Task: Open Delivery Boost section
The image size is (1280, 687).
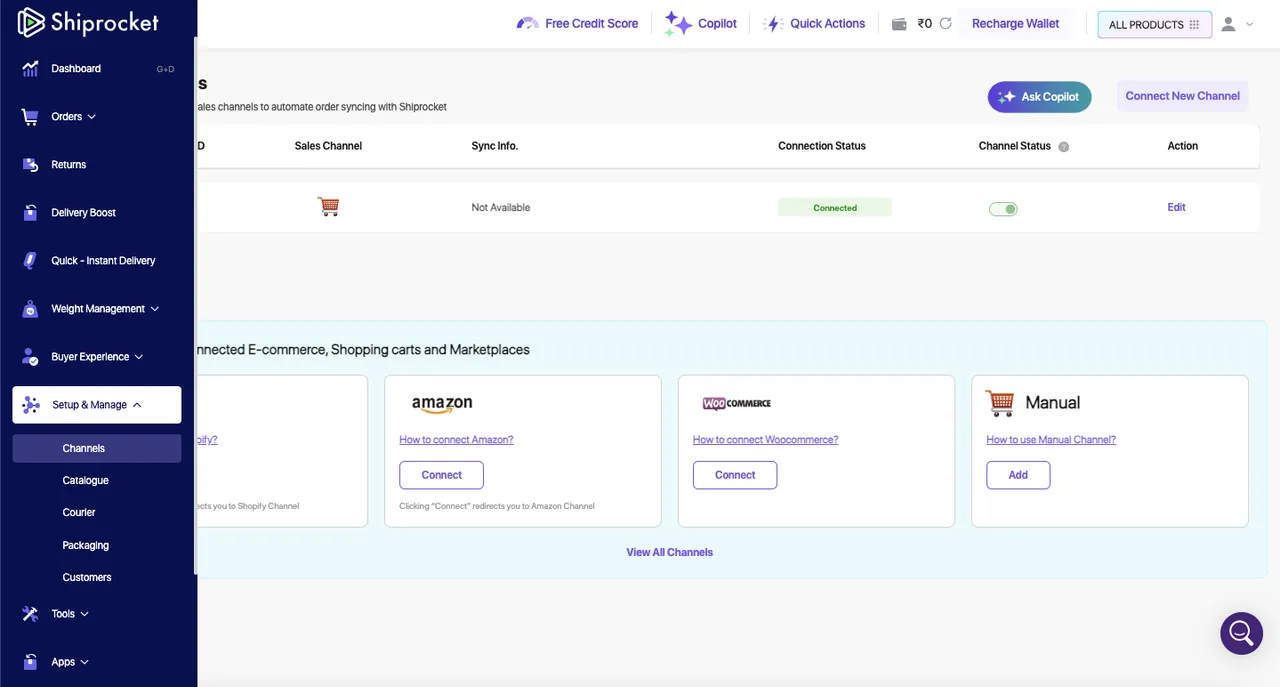Action: click(83, 213)
